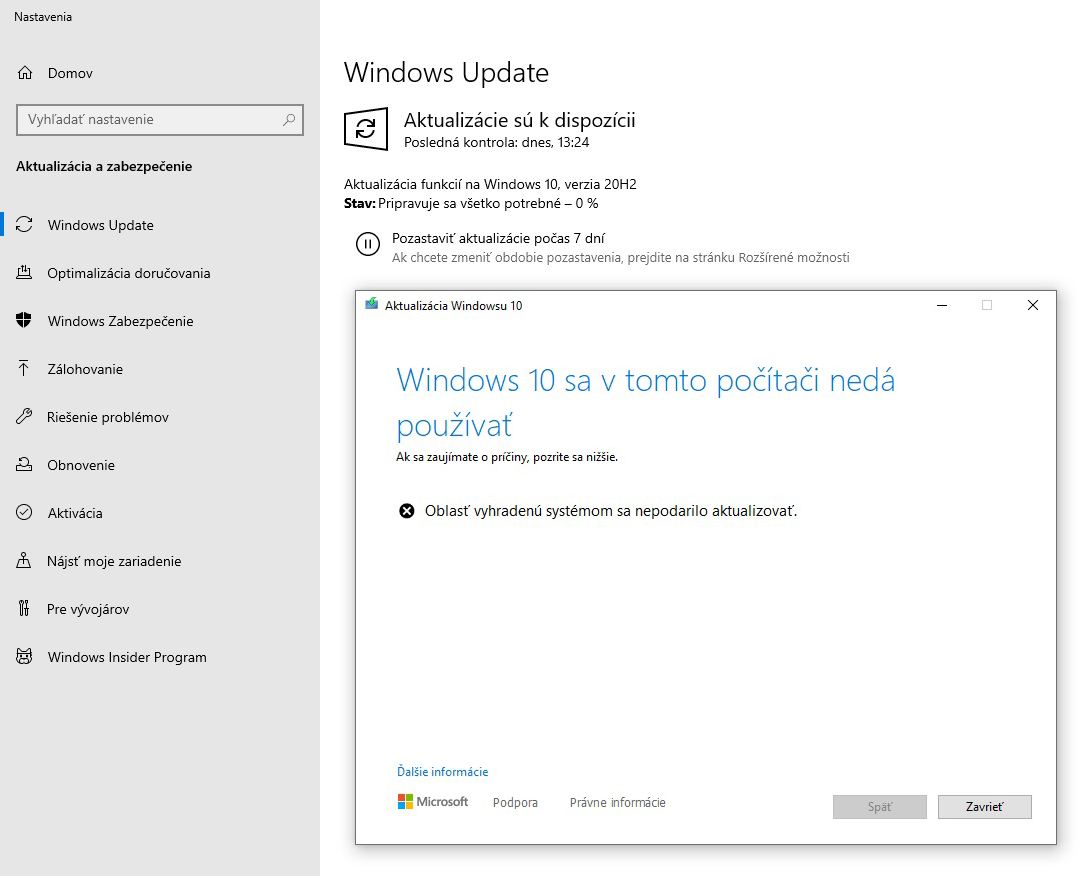The image size is (1086, 876).
Task: Click the Domov home icon
Action: (25, 73)
